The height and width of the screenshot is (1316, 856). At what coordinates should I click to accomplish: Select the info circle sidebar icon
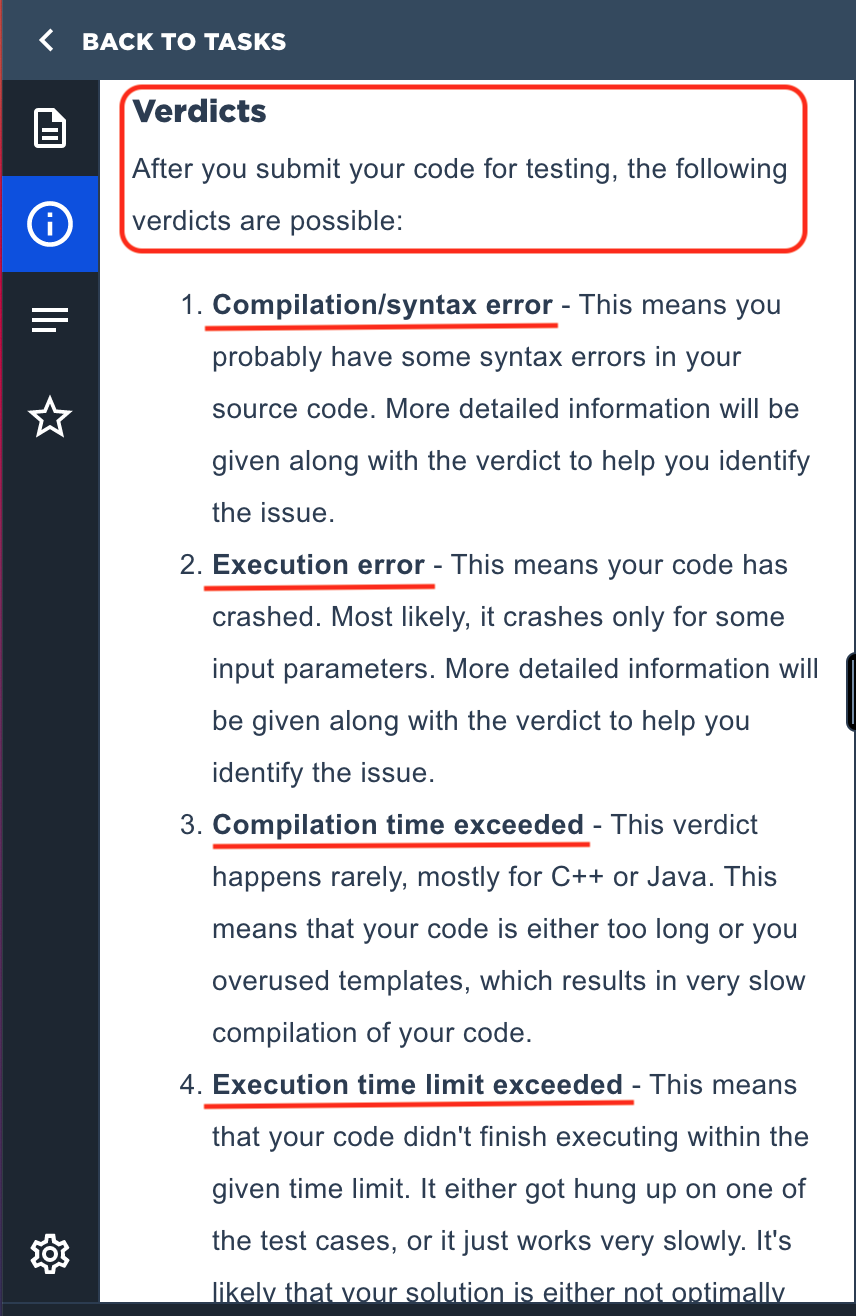point(50,224)
